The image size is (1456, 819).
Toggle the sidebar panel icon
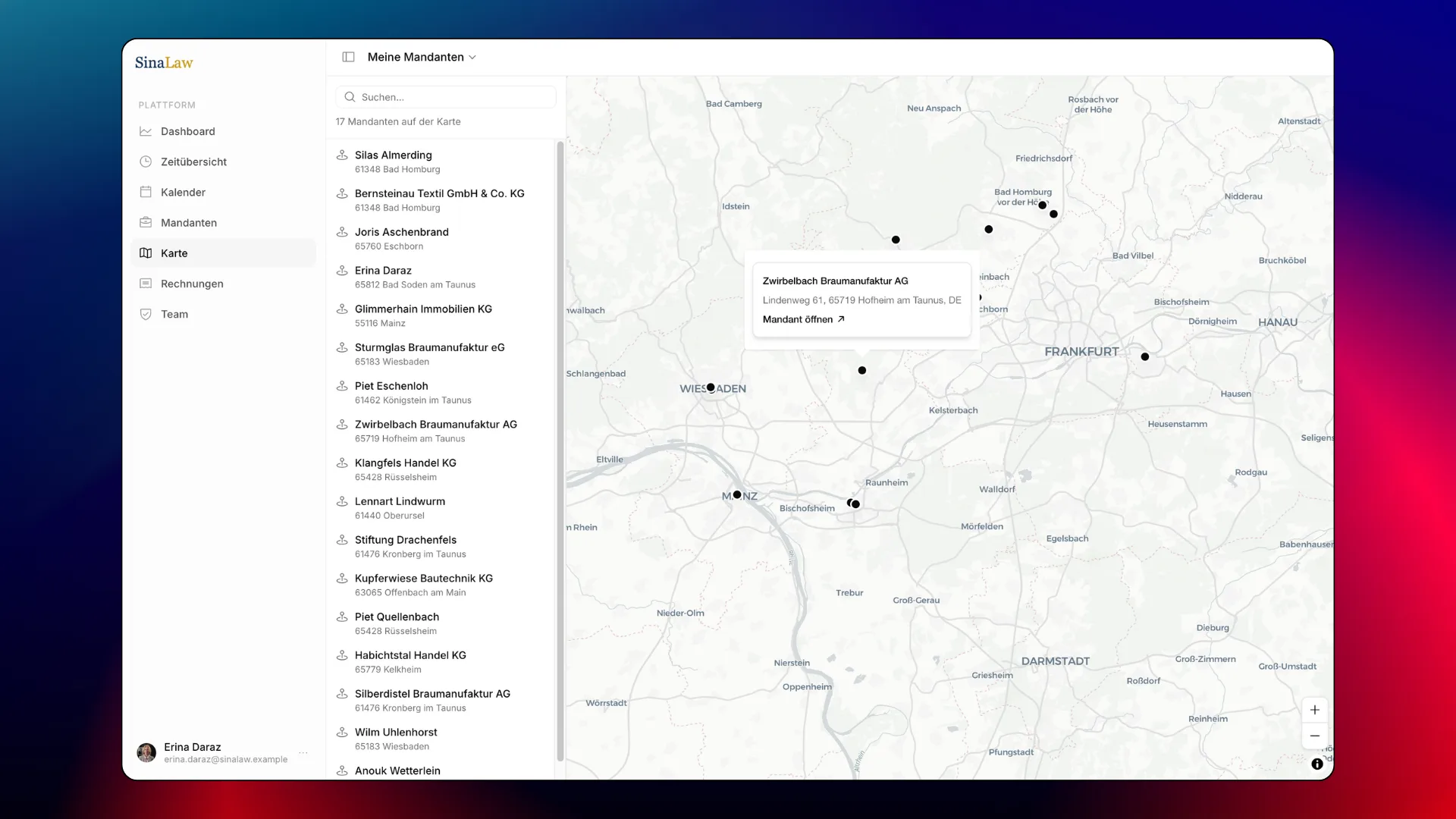(348, 57)
